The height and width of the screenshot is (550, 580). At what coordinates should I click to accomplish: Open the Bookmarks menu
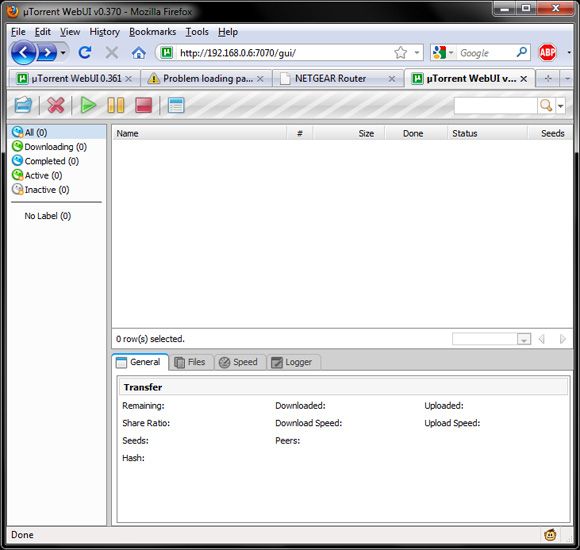pyautogui.click(x=152, y=32)
